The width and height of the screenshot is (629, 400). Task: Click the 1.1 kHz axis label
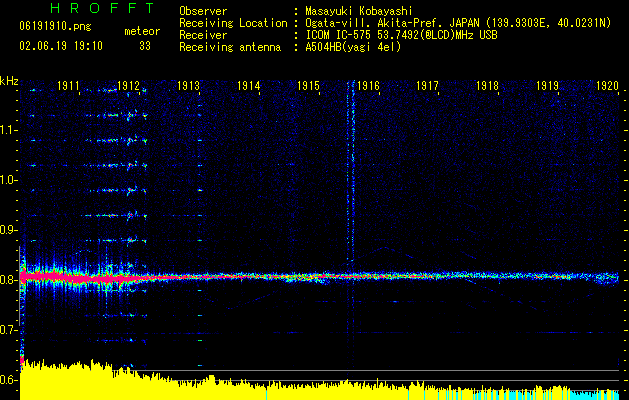pos(9,130)
